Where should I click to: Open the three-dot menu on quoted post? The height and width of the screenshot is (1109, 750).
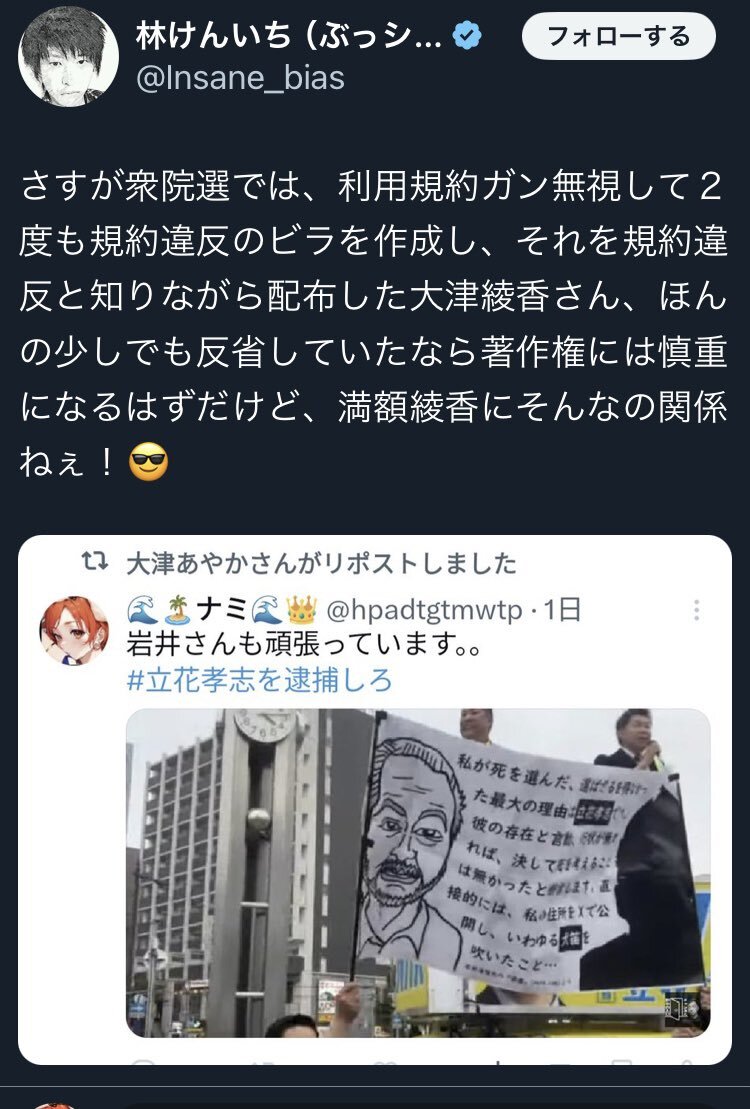(x=696, y=610)
